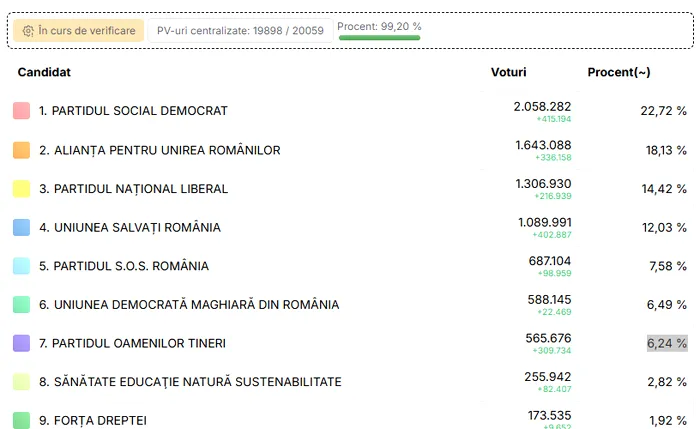
Task: Click the light cyan S.O.S. România swatch
Action: pyautogui.click(x=21, y=266)
